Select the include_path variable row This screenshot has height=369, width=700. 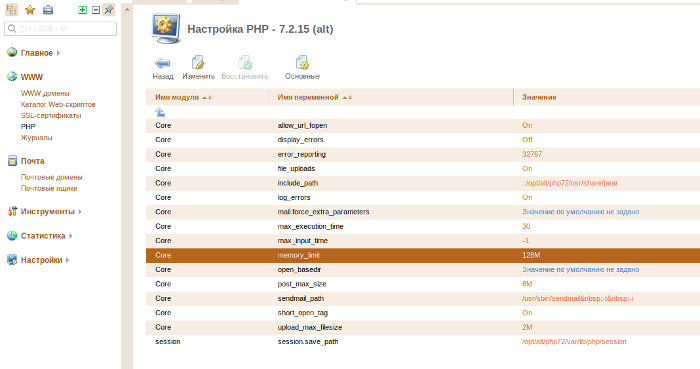point(423,183)
